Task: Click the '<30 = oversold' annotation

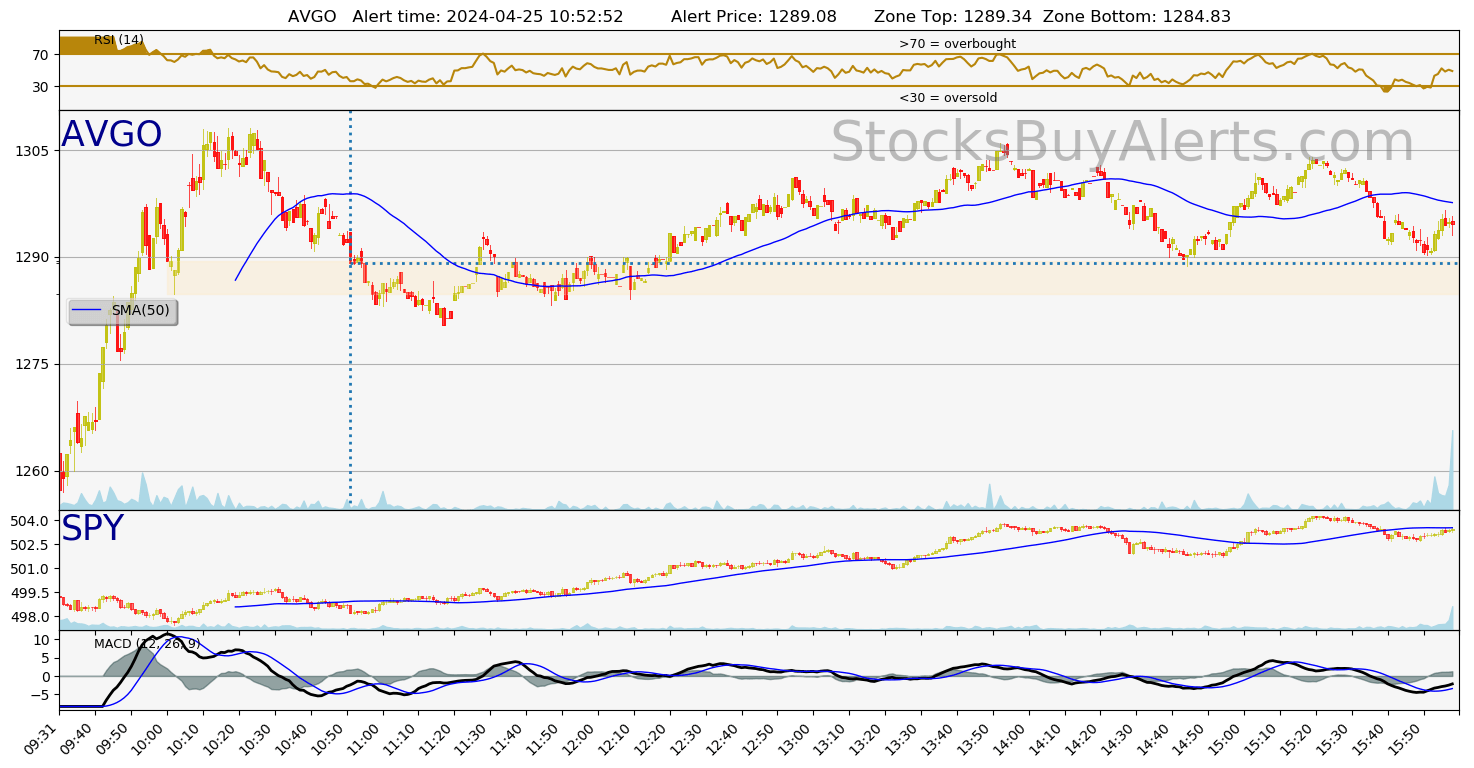Action: point(948,98)
